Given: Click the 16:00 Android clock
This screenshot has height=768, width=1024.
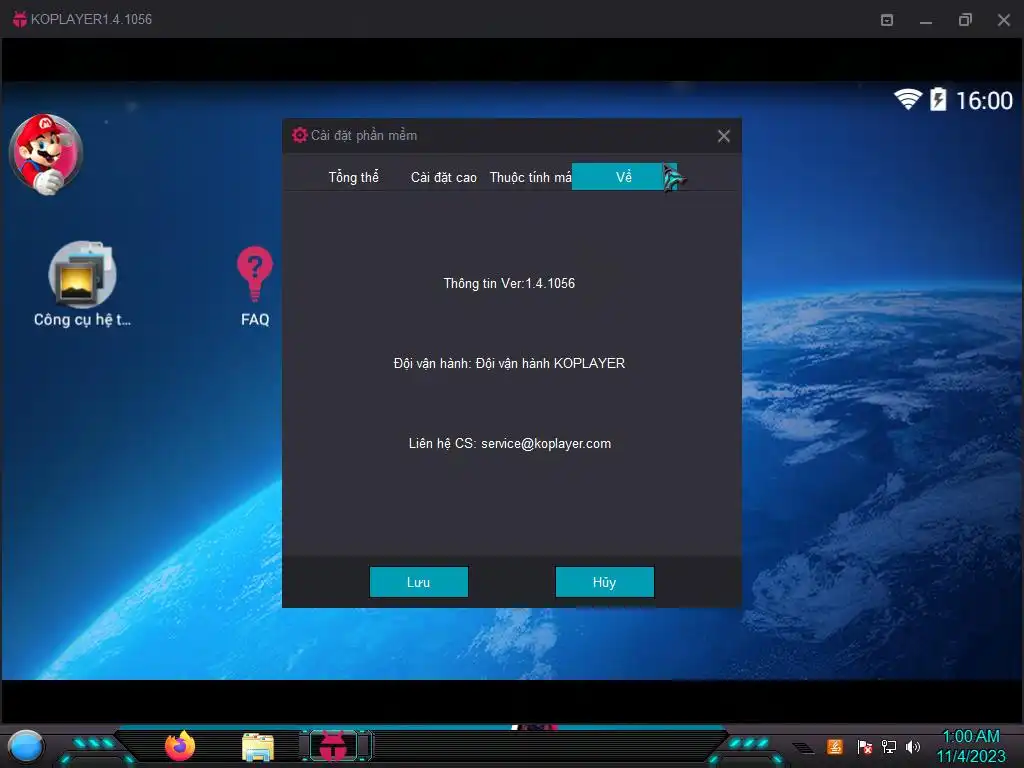Looking at the screenshot, I should [984, 101].
